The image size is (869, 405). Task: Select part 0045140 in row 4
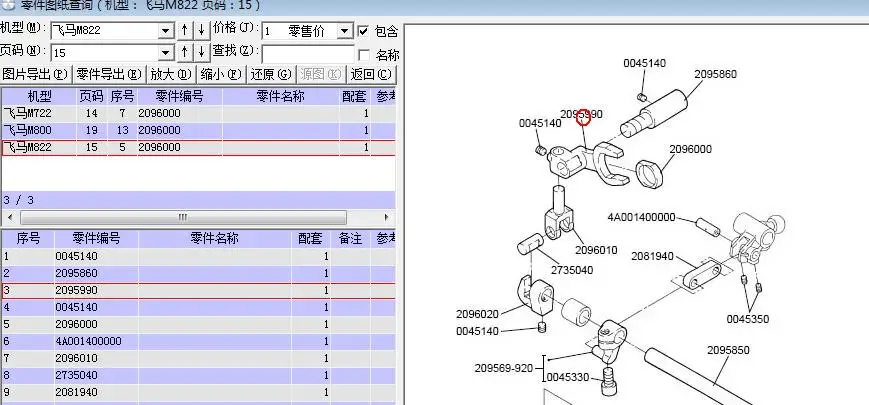[x=198, y=307]
